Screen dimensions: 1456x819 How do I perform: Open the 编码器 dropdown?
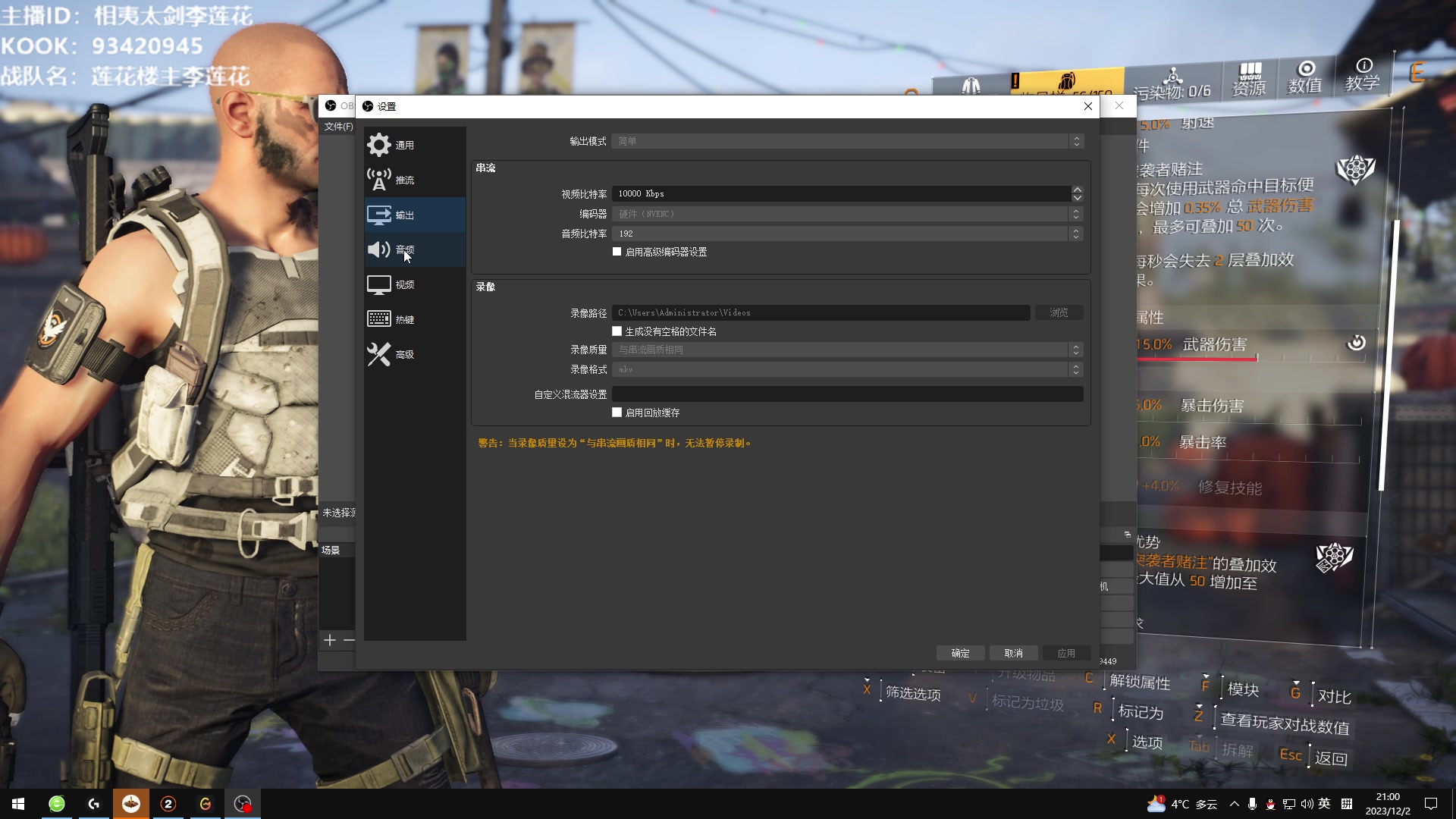coord(848,214)
